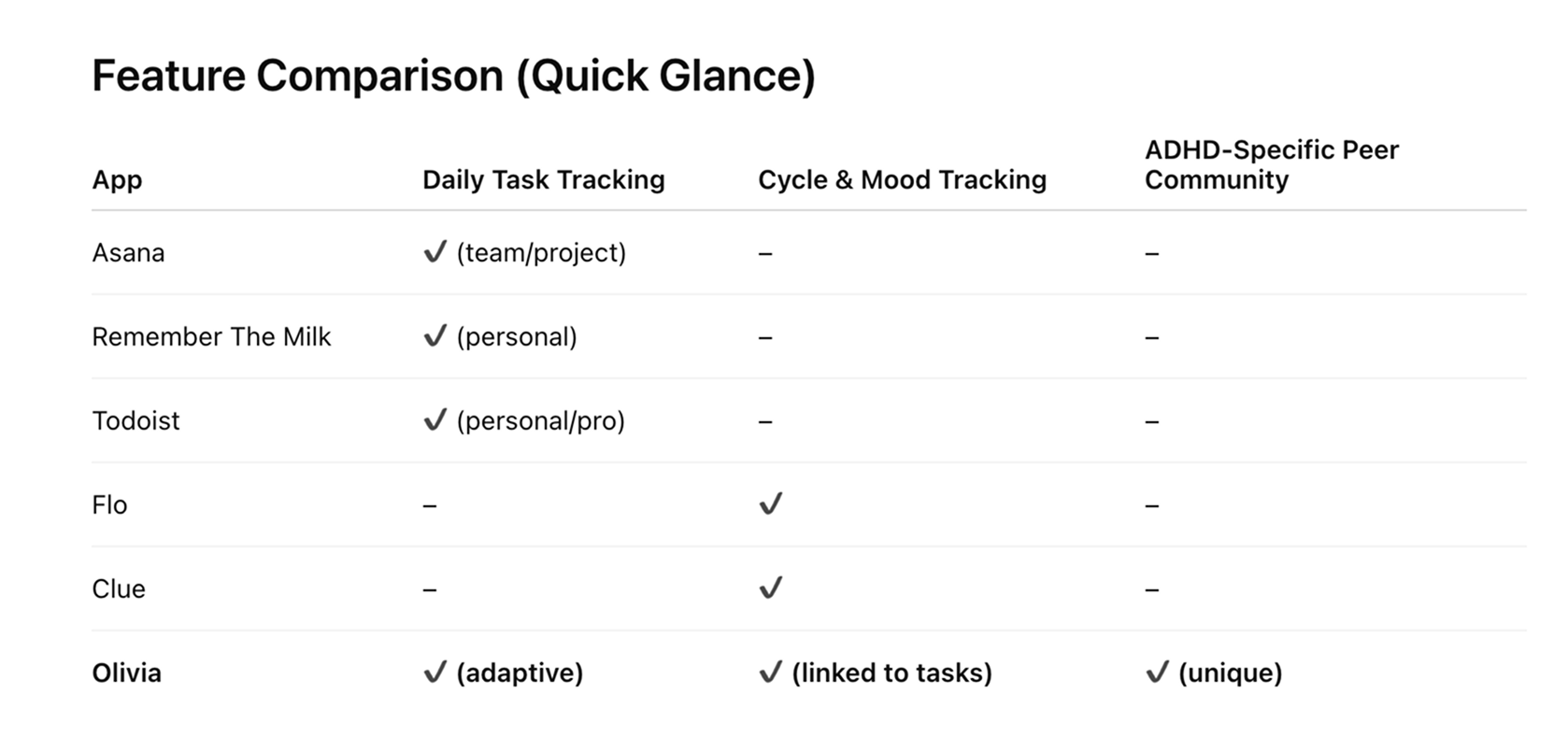Image resolution: width=1568 pixels, height=736 pixels.
Task: Select the Remember The Milk app name
Action: pyautogui.click(x=211, y=337)
